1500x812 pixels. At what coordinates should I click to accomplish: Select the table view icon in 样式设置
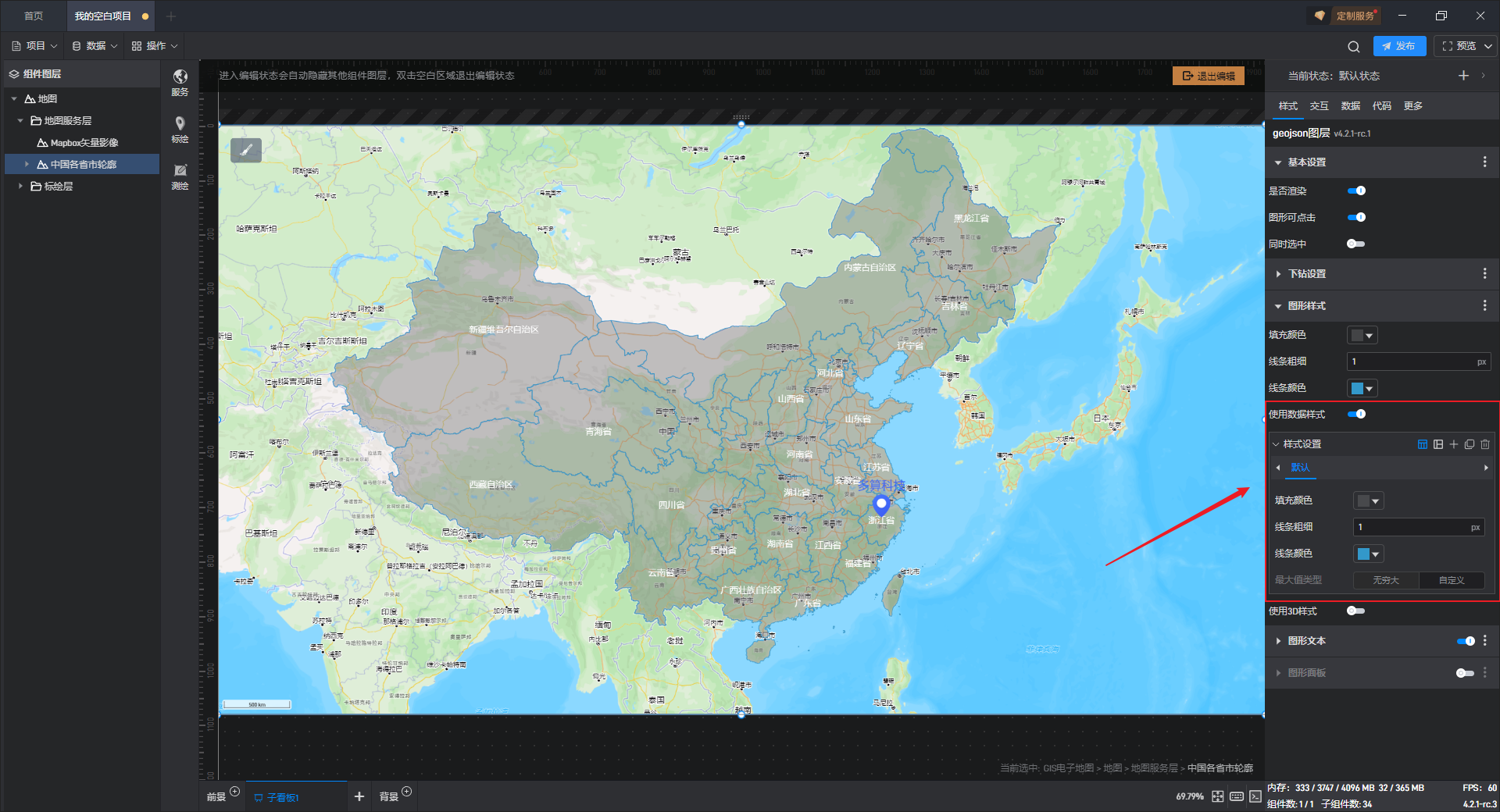coord(1423,444)
